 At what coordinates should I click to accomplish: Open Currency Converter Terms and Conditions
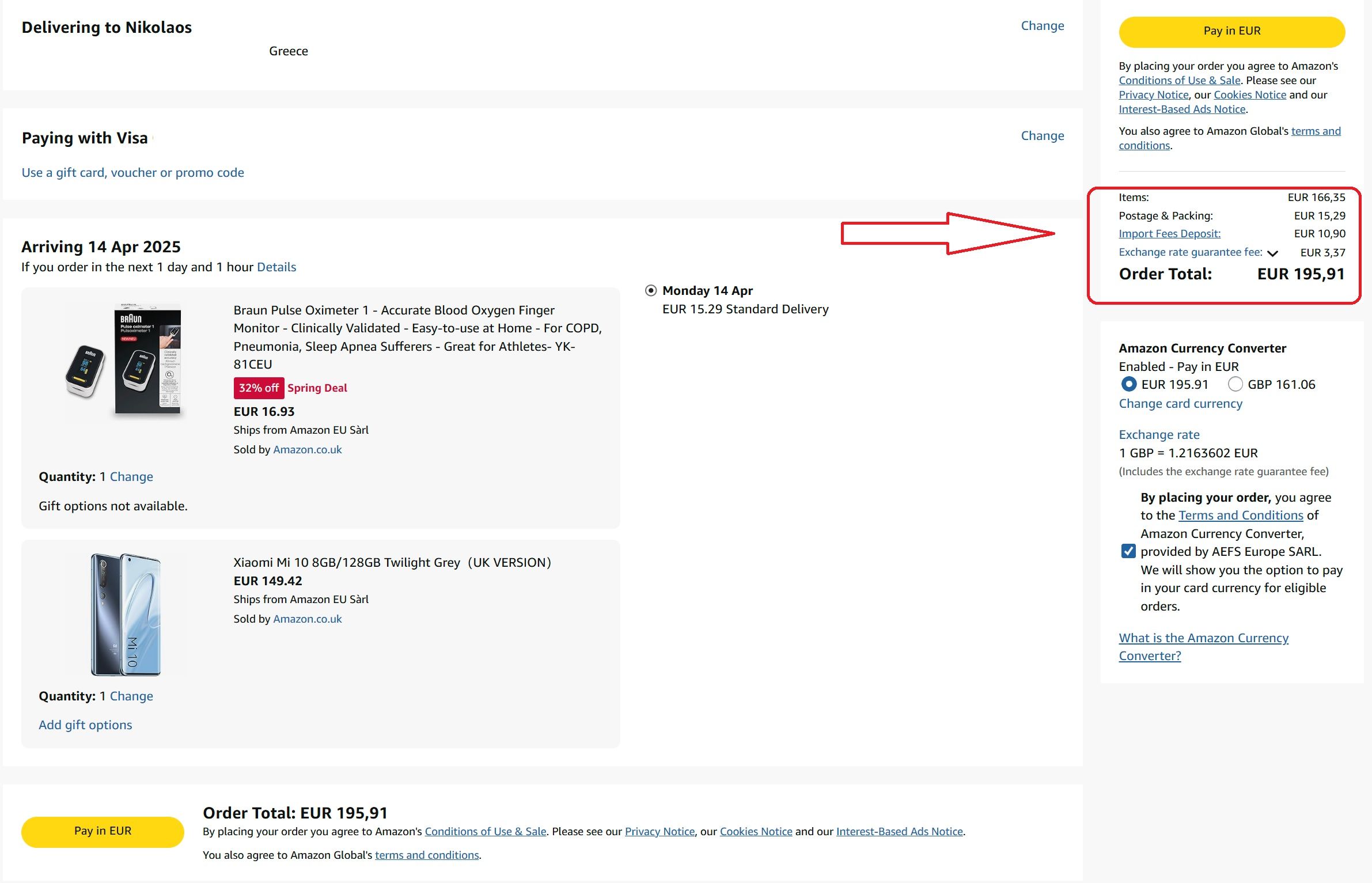[1241, 516]
